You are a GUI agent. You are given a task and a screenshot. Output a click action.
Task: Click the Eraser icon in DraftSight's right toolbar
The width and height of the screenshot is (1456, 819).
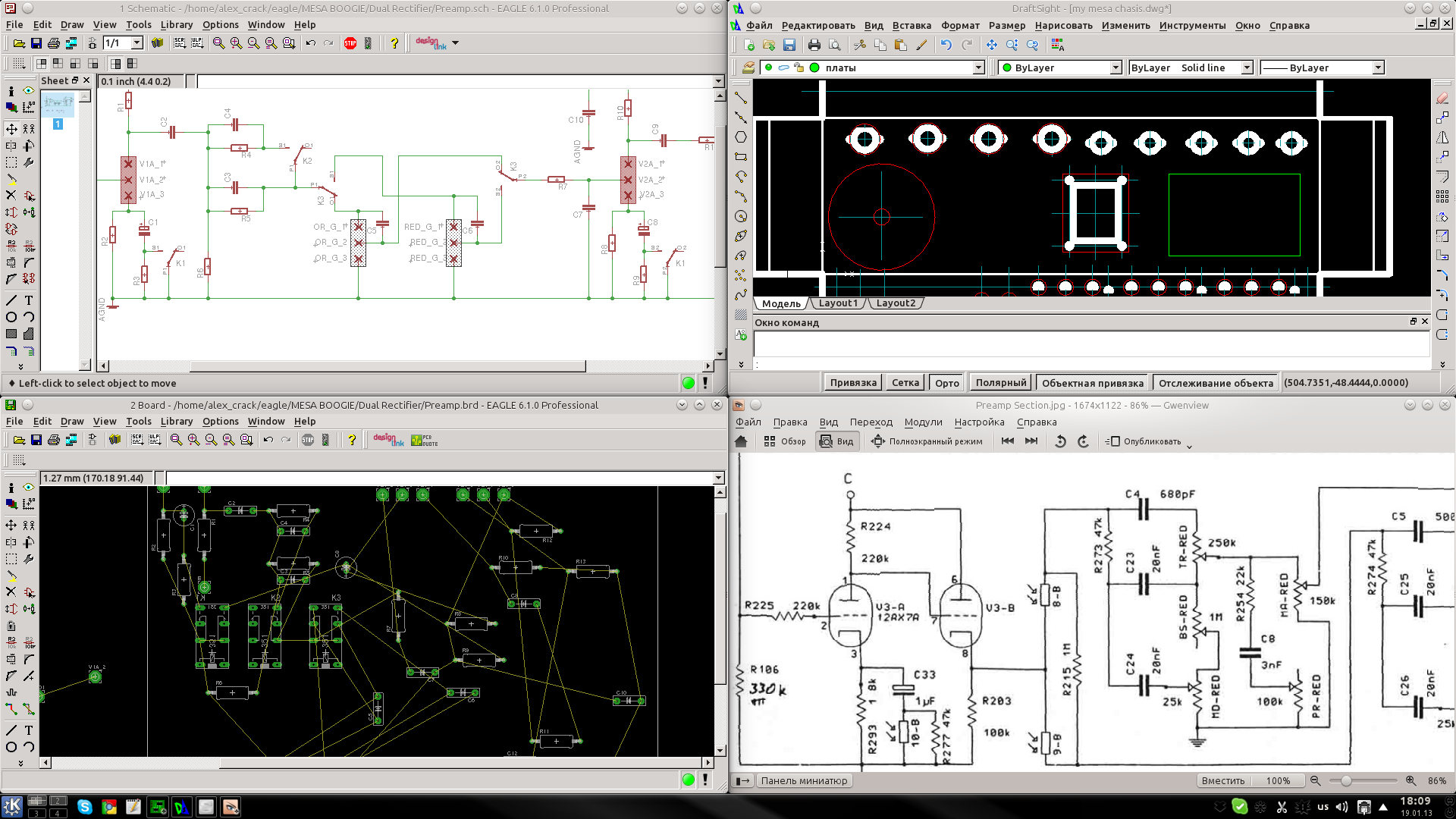(x=1442, y=98)
